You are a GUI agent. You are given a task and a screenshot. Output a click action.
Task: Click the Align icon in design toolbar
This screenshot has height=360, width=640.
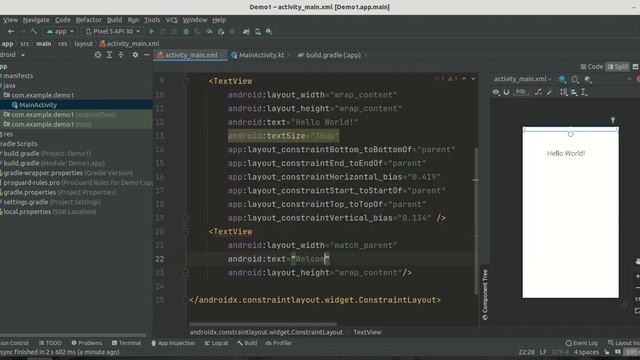[x=574, y=92]
